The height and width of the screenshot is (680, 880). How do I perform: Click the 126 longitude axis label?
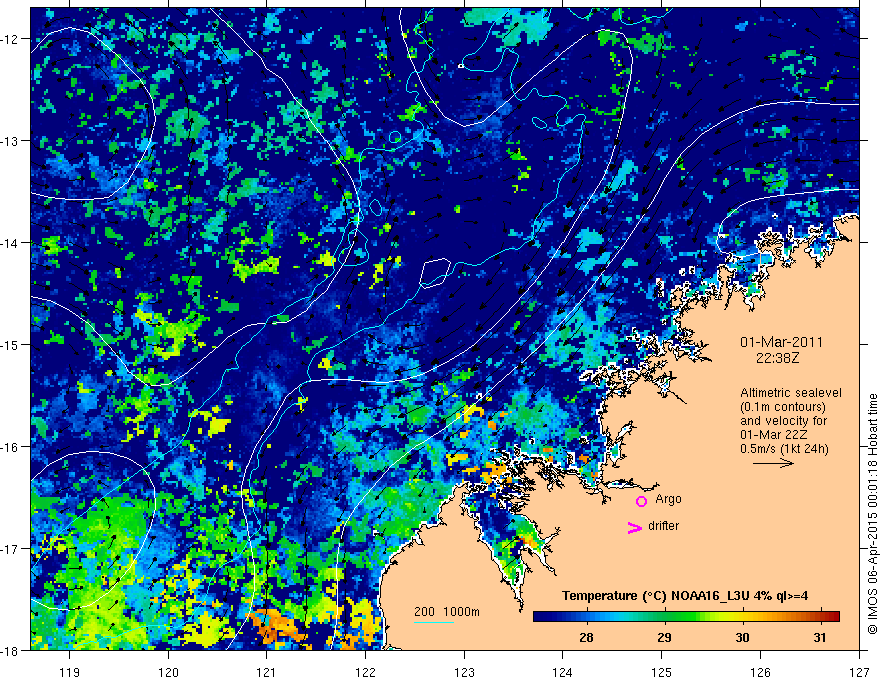760,672
